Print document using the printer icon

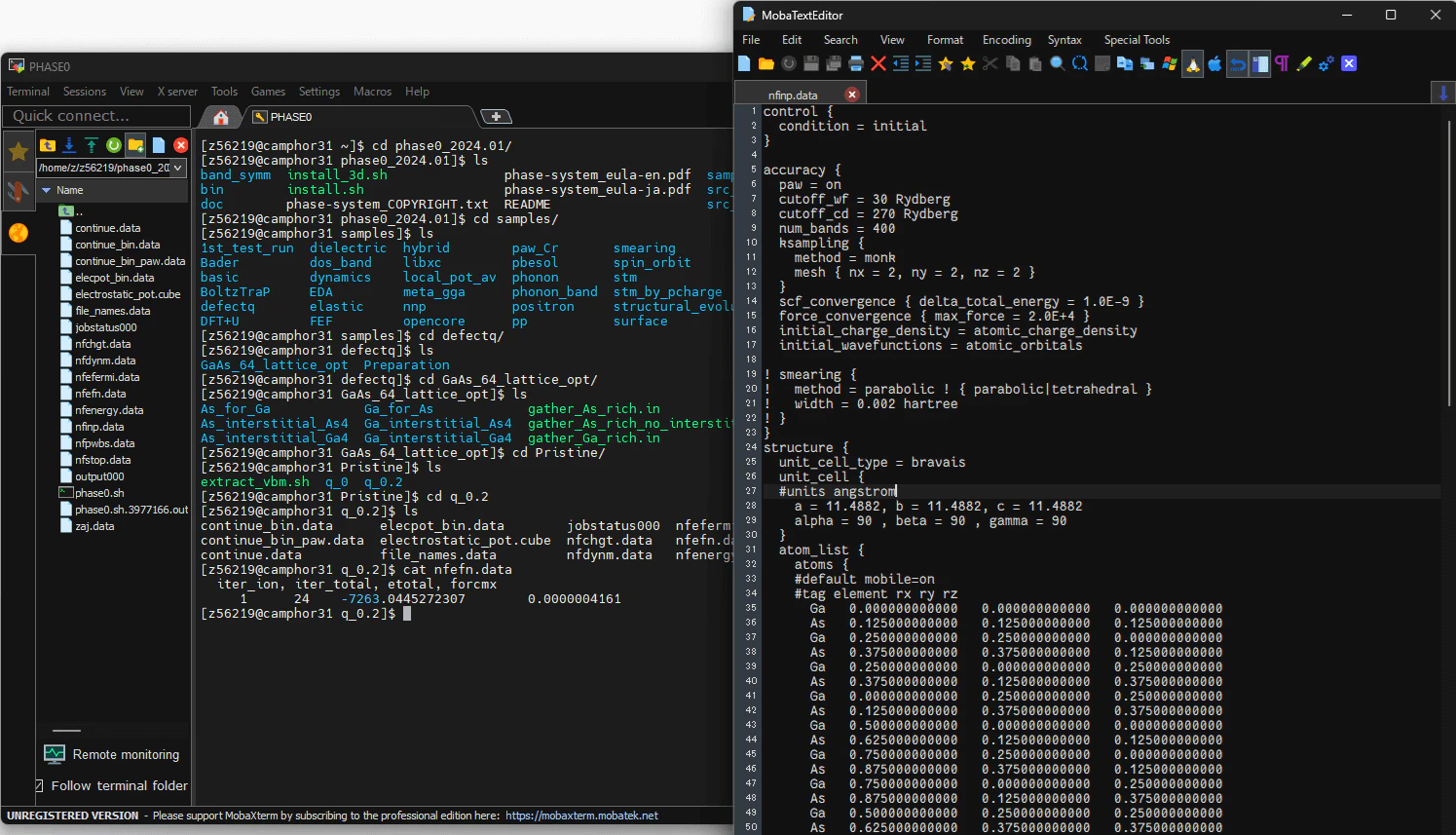[x=856, y=63]
